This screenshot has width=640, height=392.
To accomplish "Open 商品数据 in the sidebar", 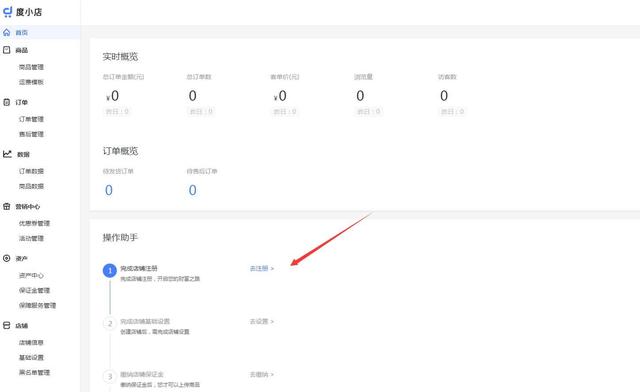I will (31, 186).
